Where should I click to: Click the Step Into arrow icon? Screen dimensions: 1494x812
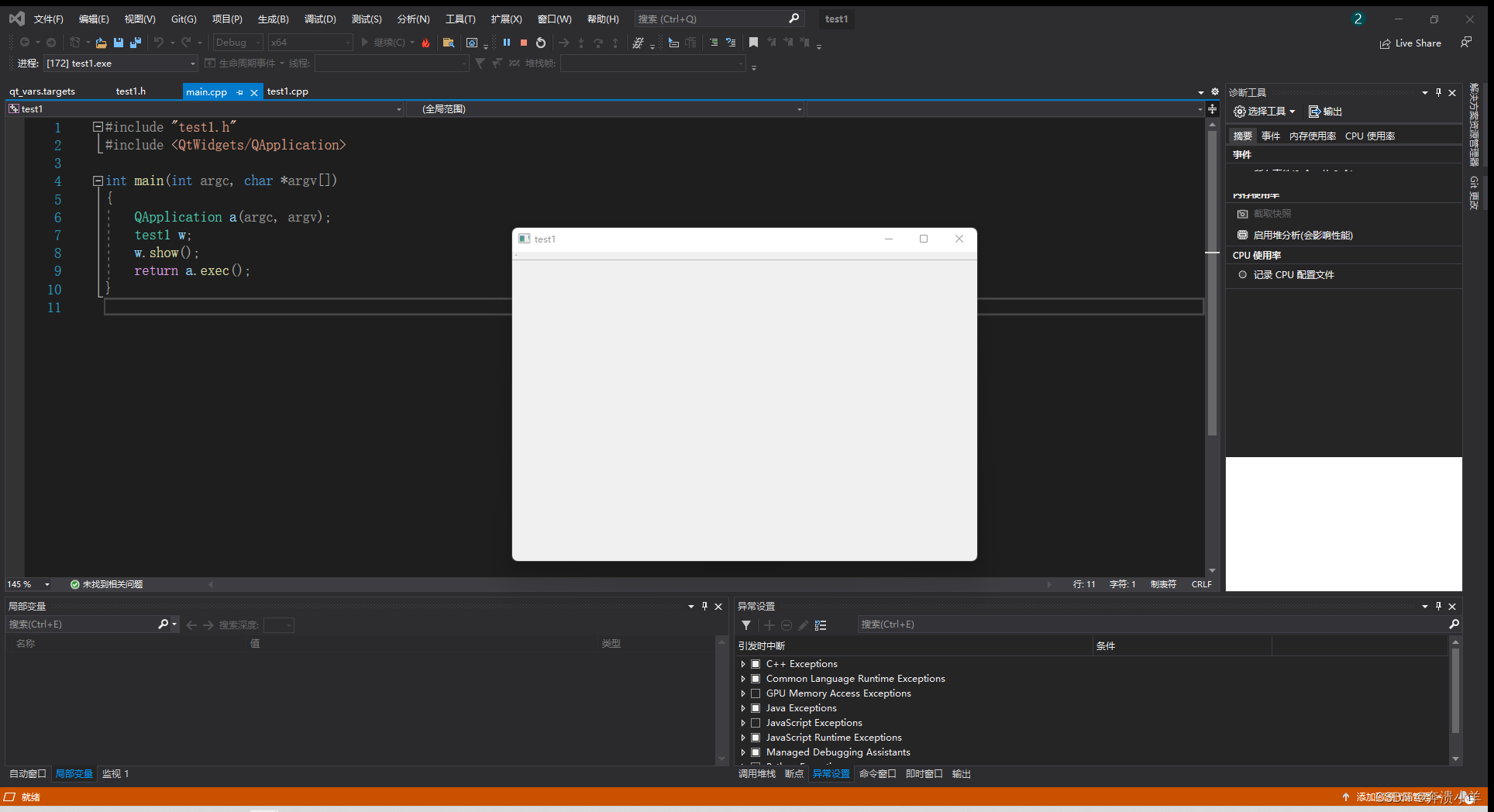[581, 43]
